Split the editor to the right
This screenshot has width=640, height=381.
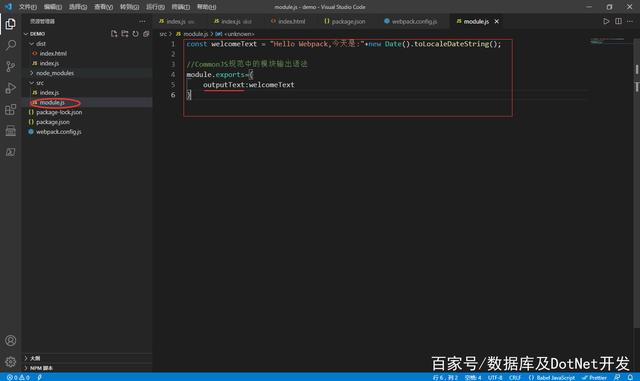pyautogui.click(x=618, y=21)
